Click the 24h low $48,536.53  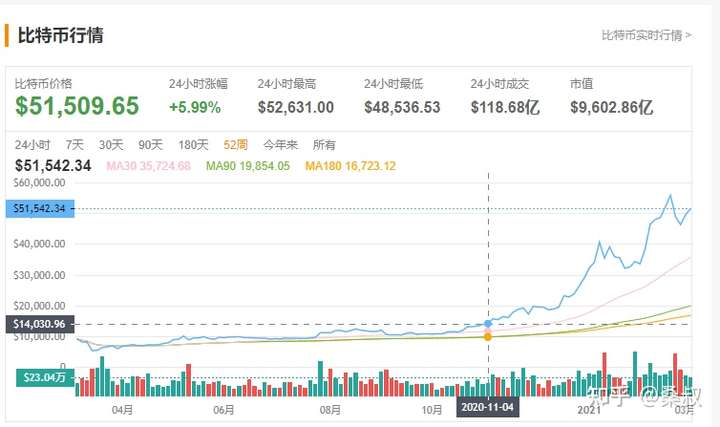click(x=402, y=107)
